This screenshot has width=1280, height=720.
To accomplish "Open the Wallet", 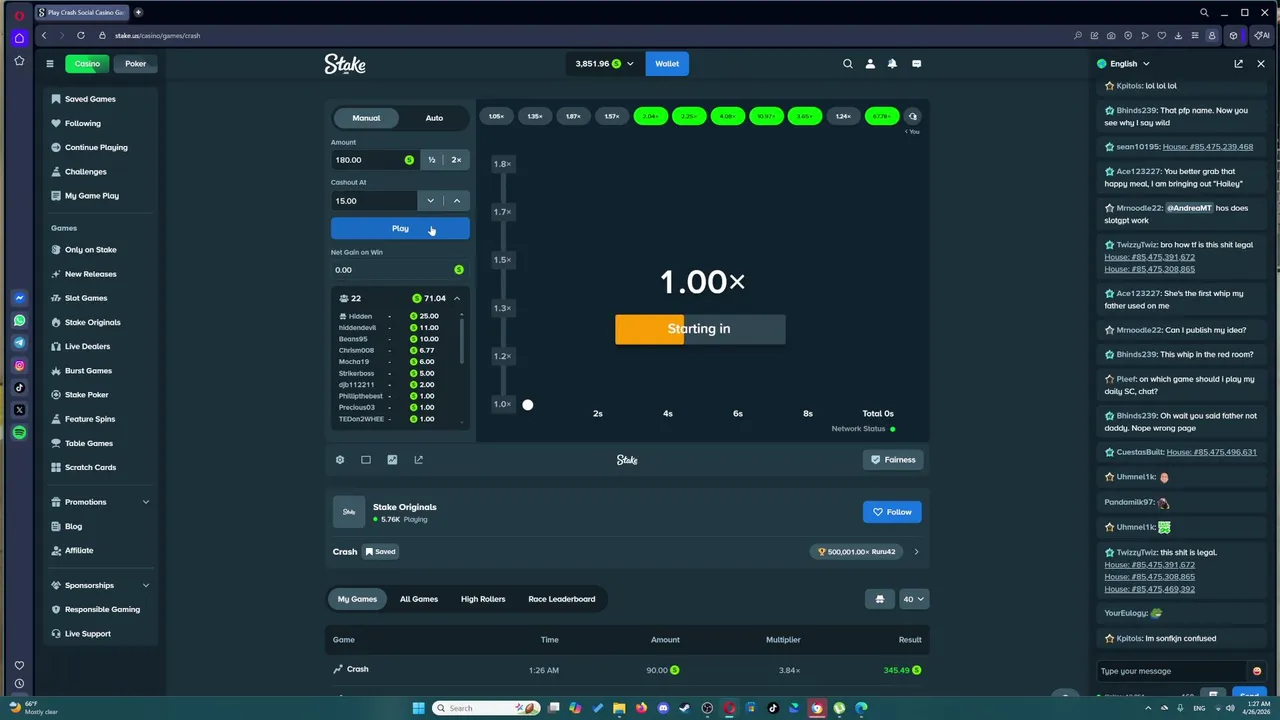I will tap(667, 64).
